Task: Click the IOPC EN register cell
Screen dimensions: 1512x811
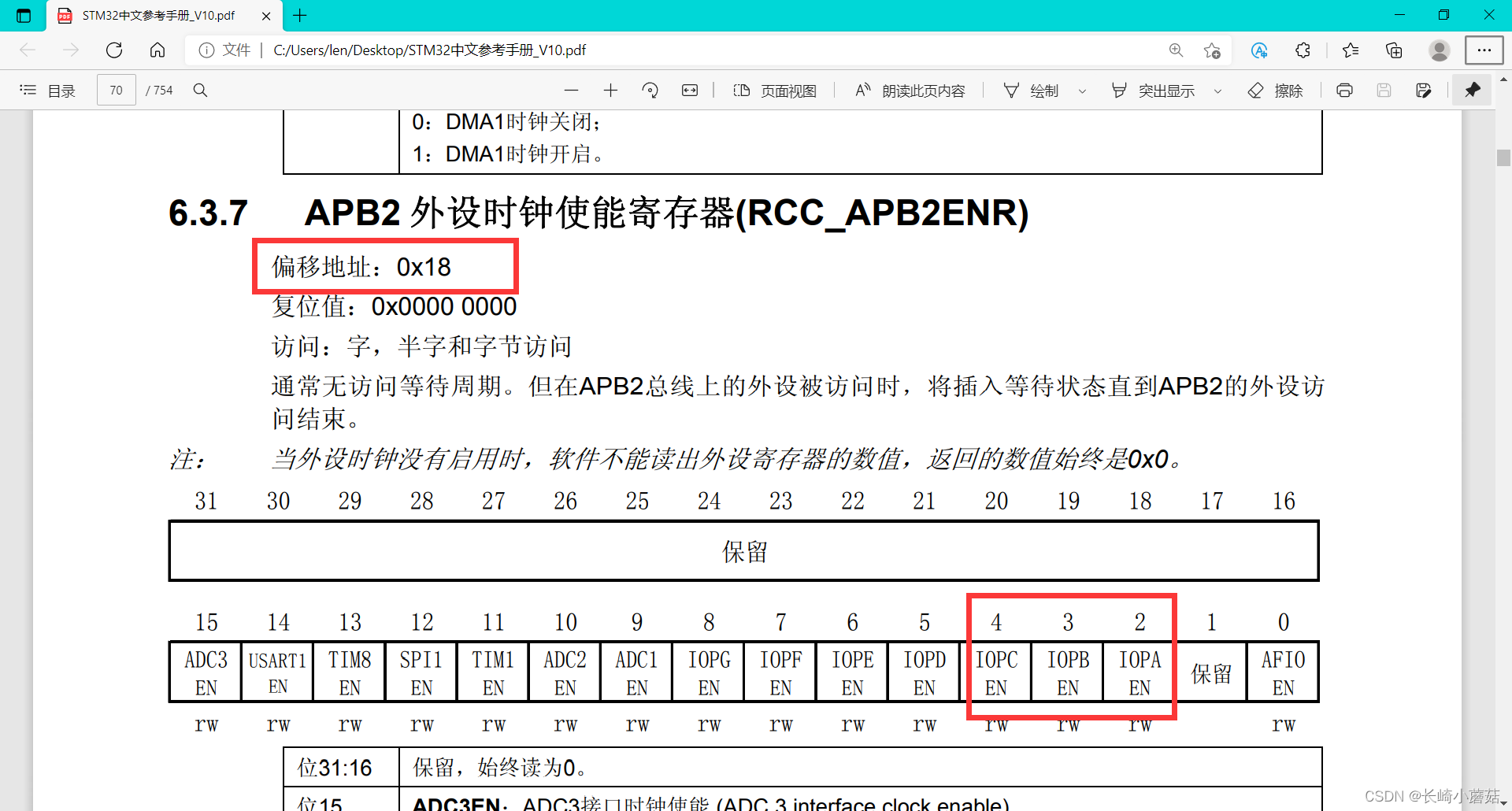Action: coord(996,672)
